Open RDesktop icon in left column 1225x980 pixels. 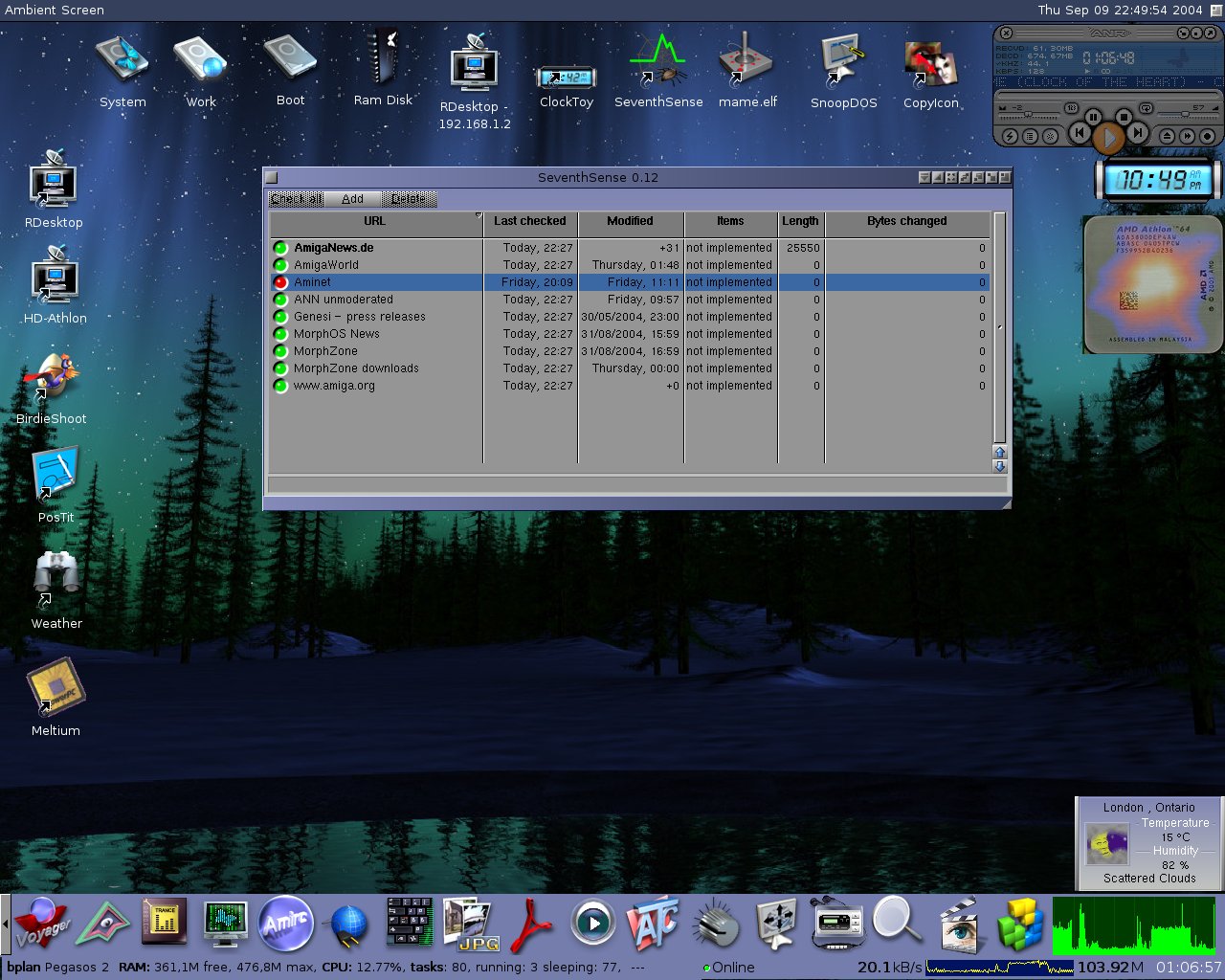54,189
